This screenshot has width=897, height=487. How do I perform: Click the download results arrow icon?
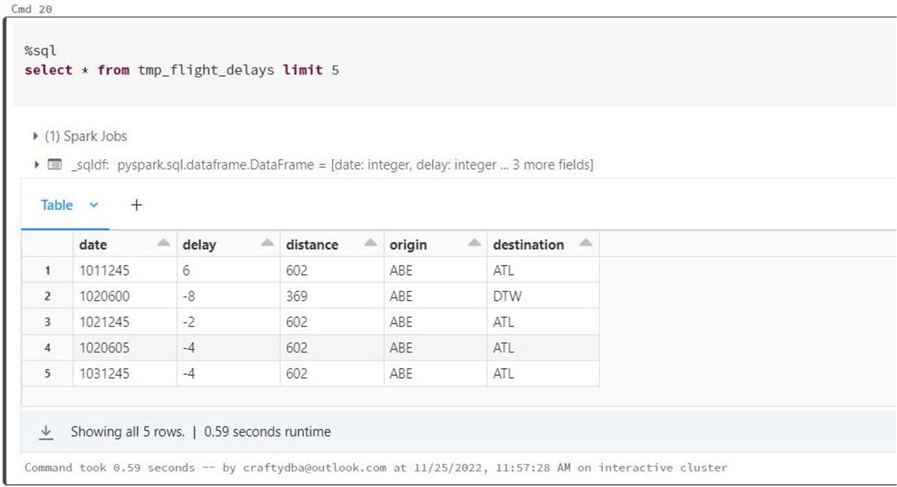pyautogui.click(x=46, y=432)
